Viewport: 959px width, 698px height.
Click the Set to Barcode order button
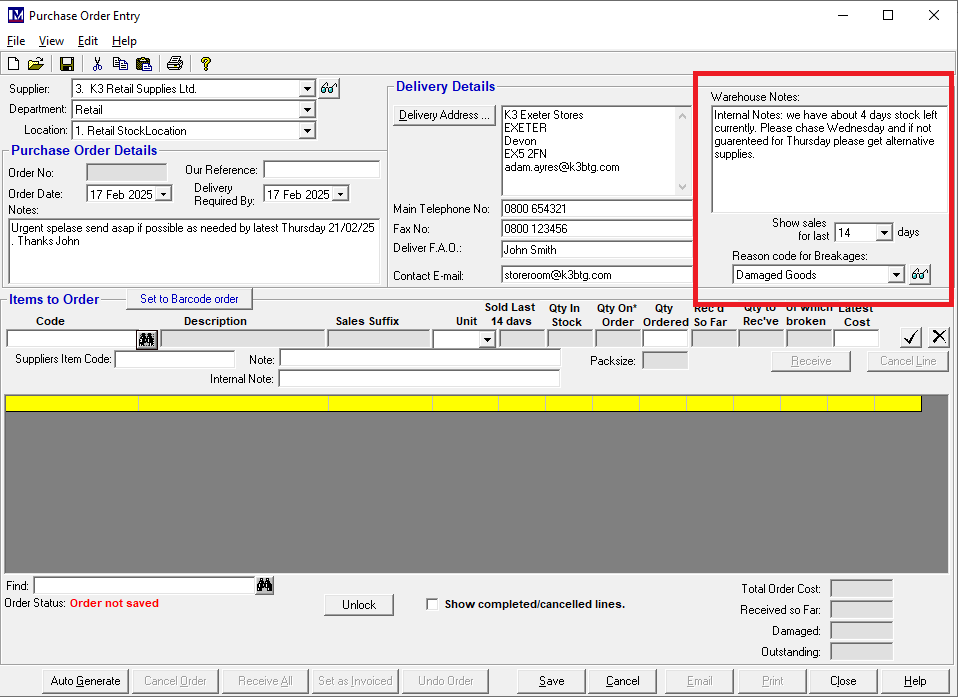pos(189,299)
